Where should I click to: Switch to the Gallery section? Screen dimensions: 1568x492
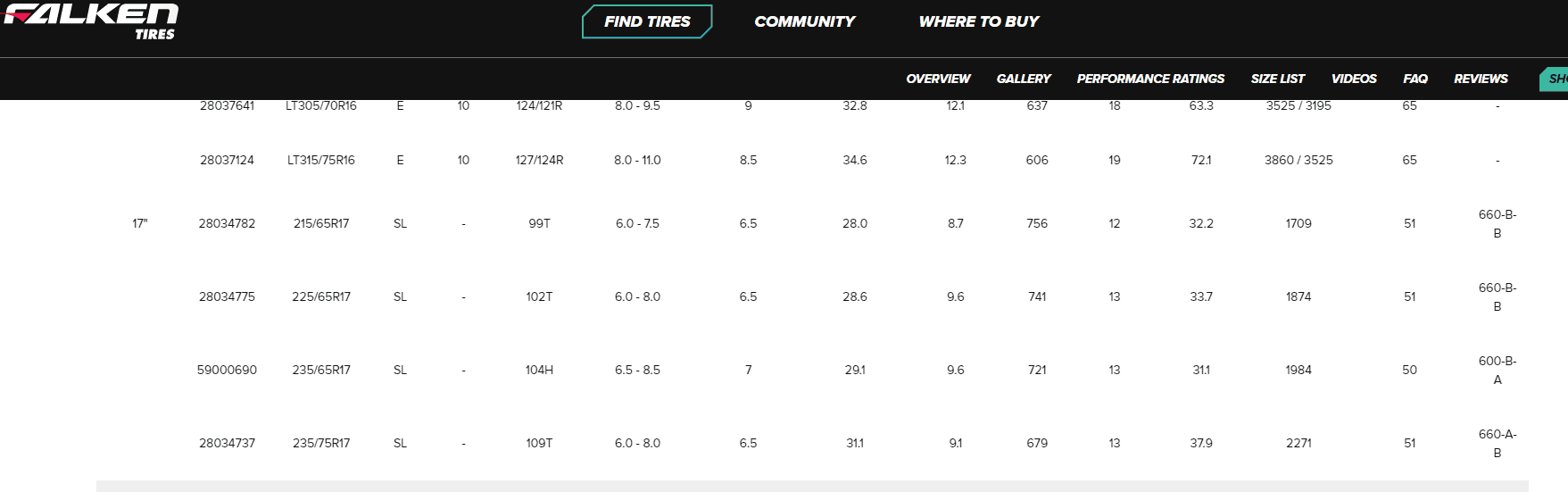coord(1024,79)
